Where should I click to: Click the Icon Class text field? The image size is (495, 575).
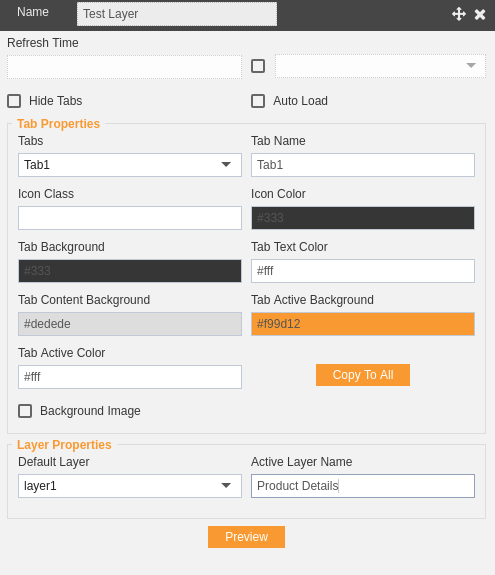[x=130, y=218]
